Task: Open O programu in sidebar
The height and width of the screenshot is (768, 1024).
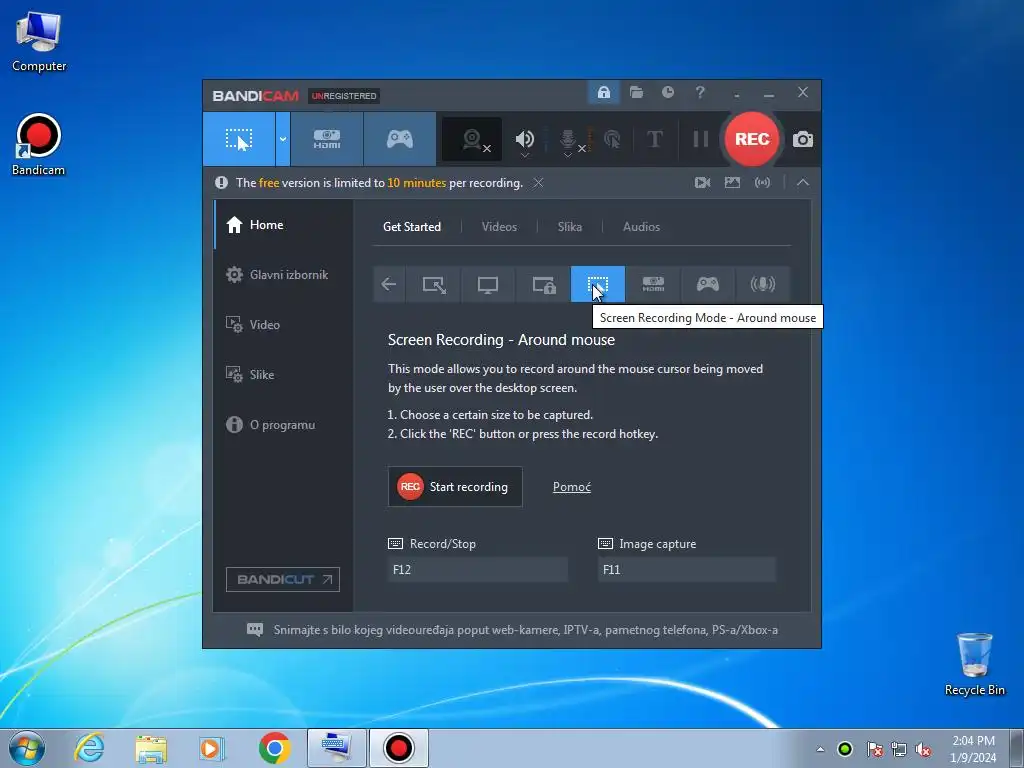Action: point(283,424)
